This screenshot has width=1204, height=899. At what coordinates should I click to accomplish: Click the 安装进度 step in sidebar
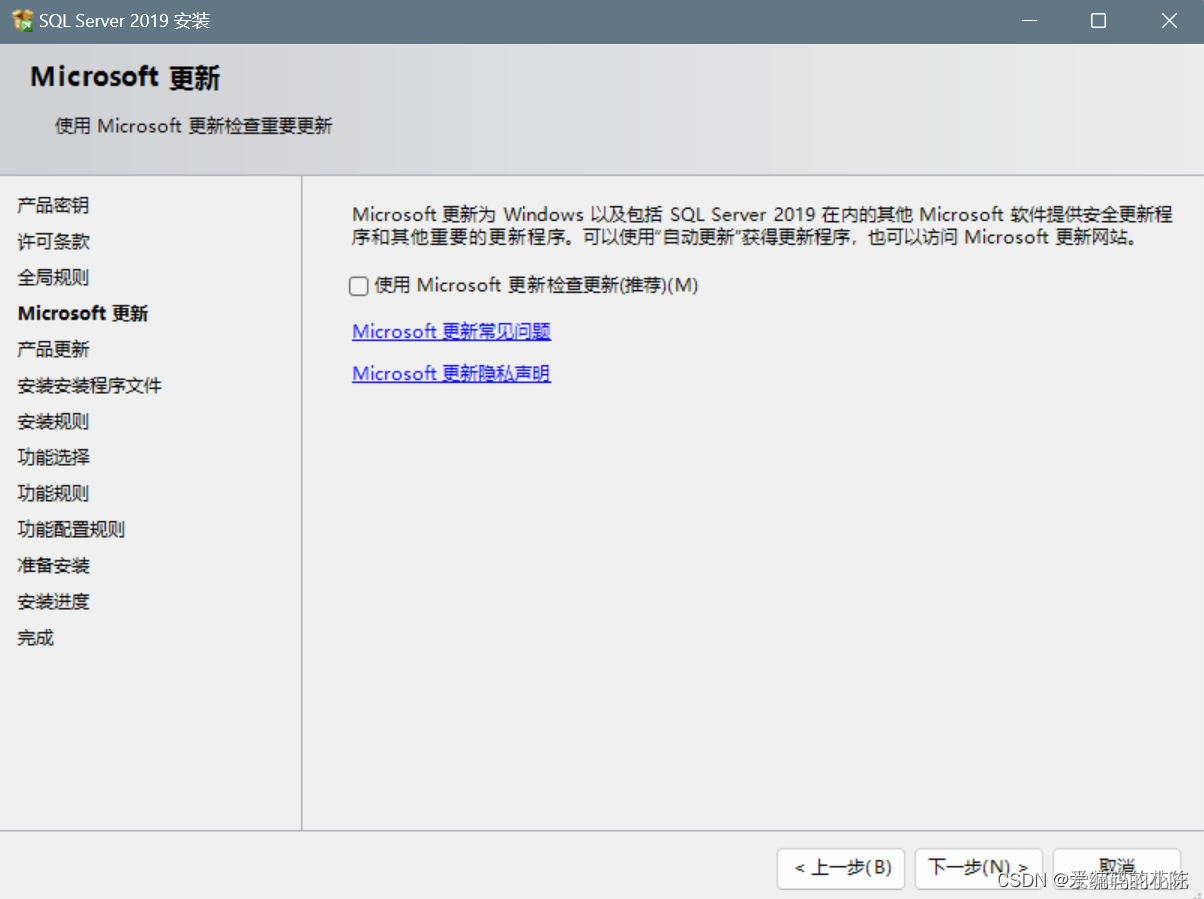point(53,602)
